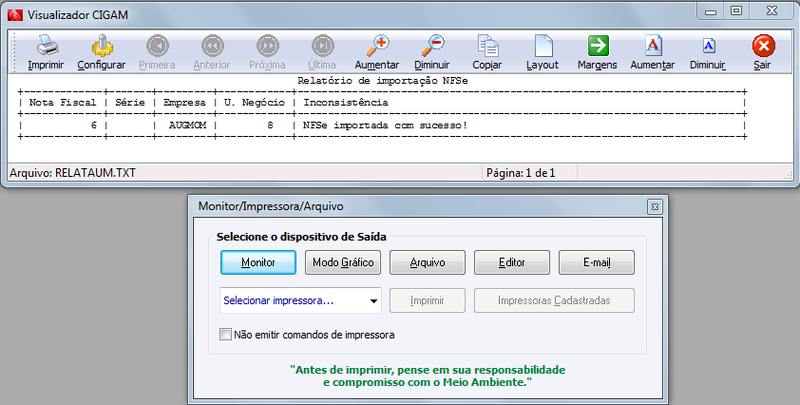Maximize the Visualizador CIGAM window
This screenshot has height=405, width=800.
(x=736, y=11)
